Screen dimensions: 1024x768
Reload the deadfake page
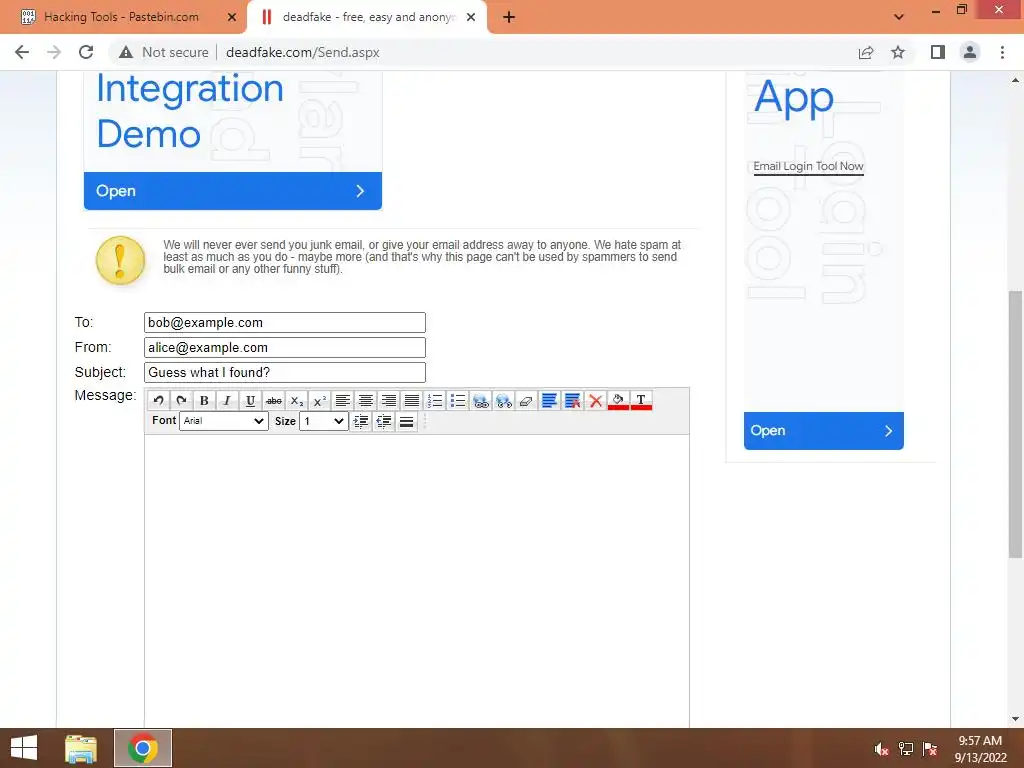tap(86, 52)
